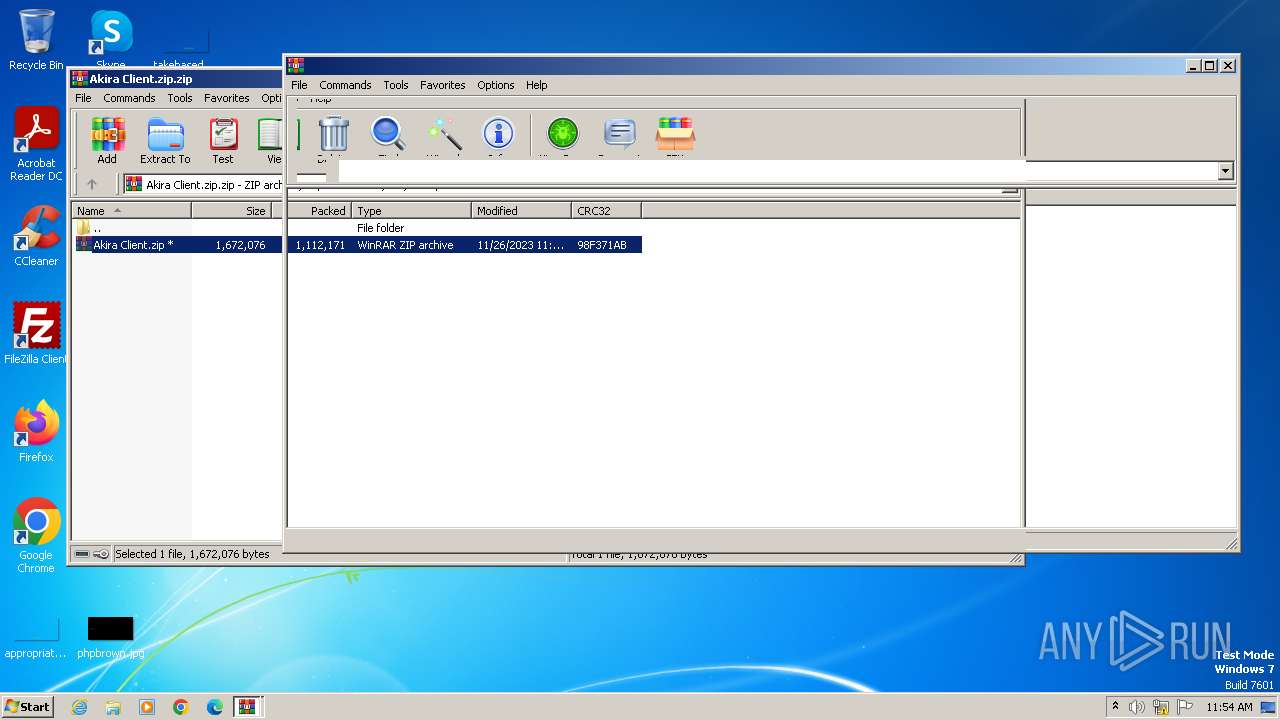The height and width of the screenshot is (720, 1280).
Task: Open Options menu in front WinRAR window
Action: 495,85
